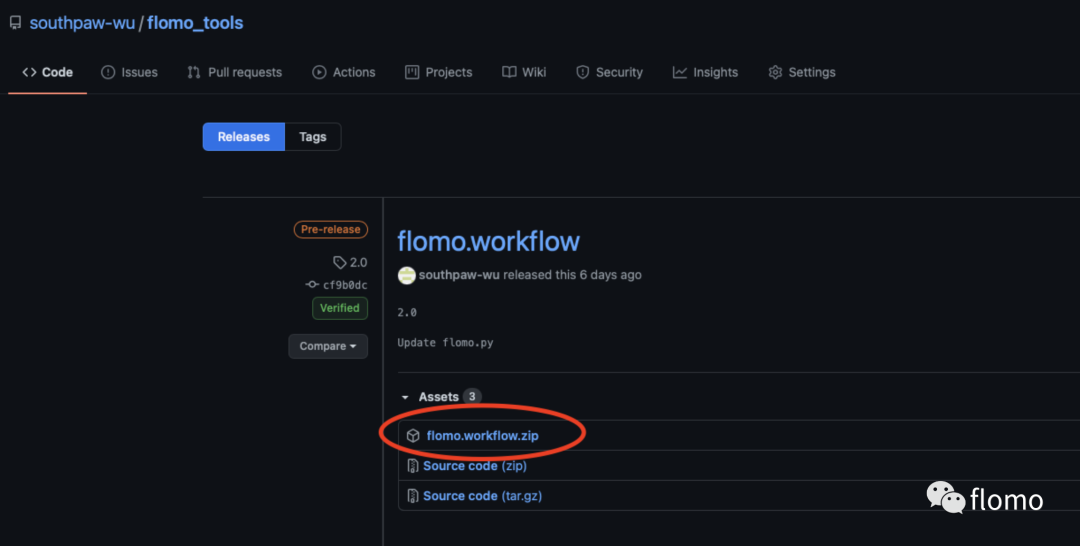Click the '2.0' release description text
The width and height of the screenshot is (1080, 546).
[x=407, y=313]
